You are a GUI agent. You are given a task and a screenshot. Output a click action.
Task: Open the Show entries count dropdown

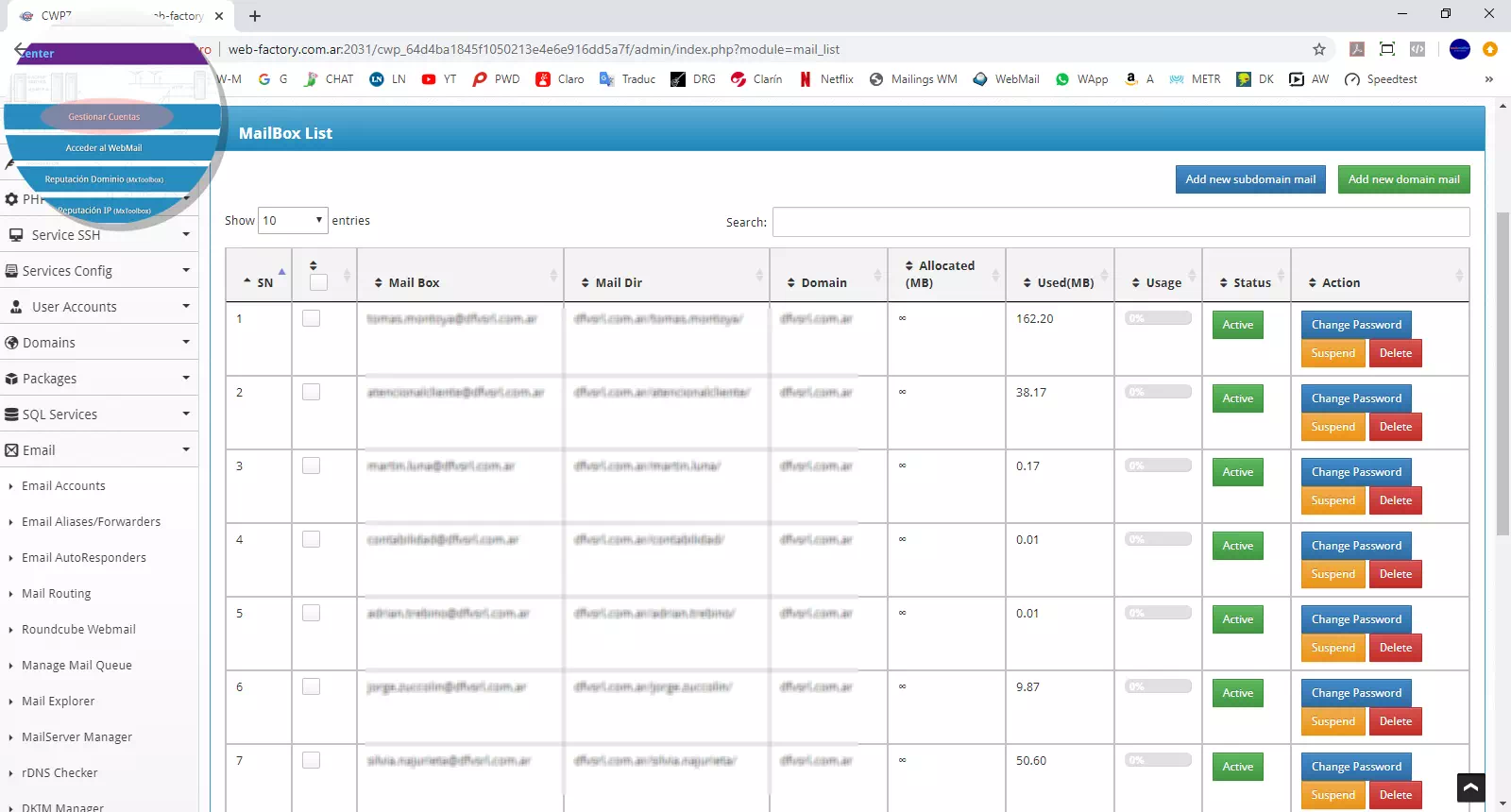coord(293,221)
